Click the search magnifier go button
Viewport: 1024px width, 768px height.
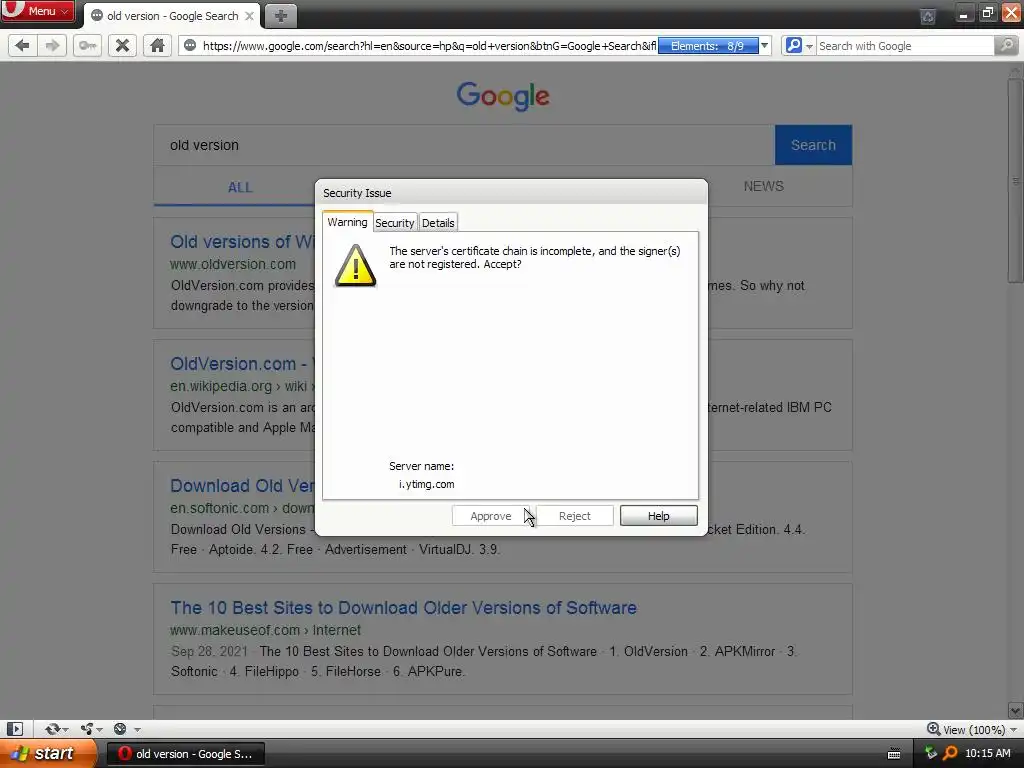pos(1006,46)
